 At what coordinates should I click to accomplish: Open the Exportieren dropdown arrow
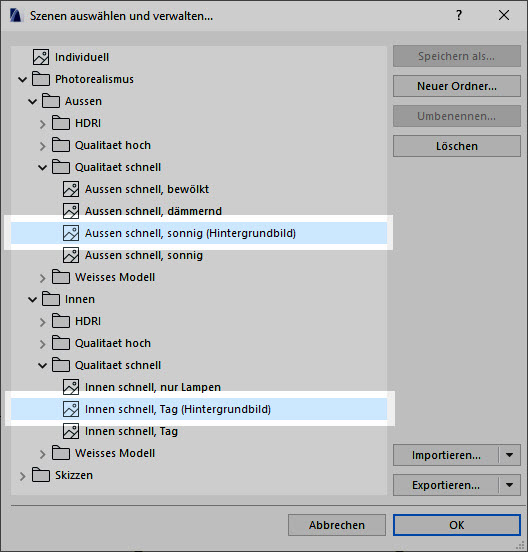click(x=509, y=485)
